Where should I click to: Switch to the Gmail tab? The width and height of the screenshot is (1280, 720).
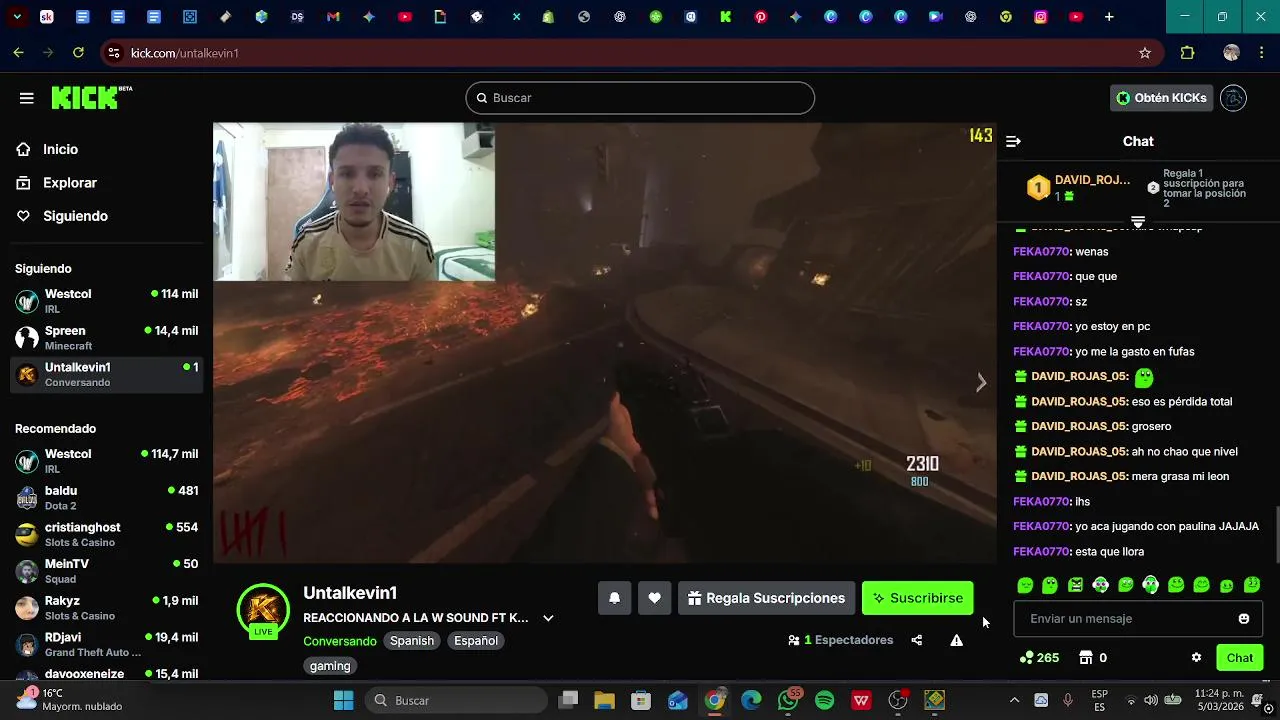point(333,17)
